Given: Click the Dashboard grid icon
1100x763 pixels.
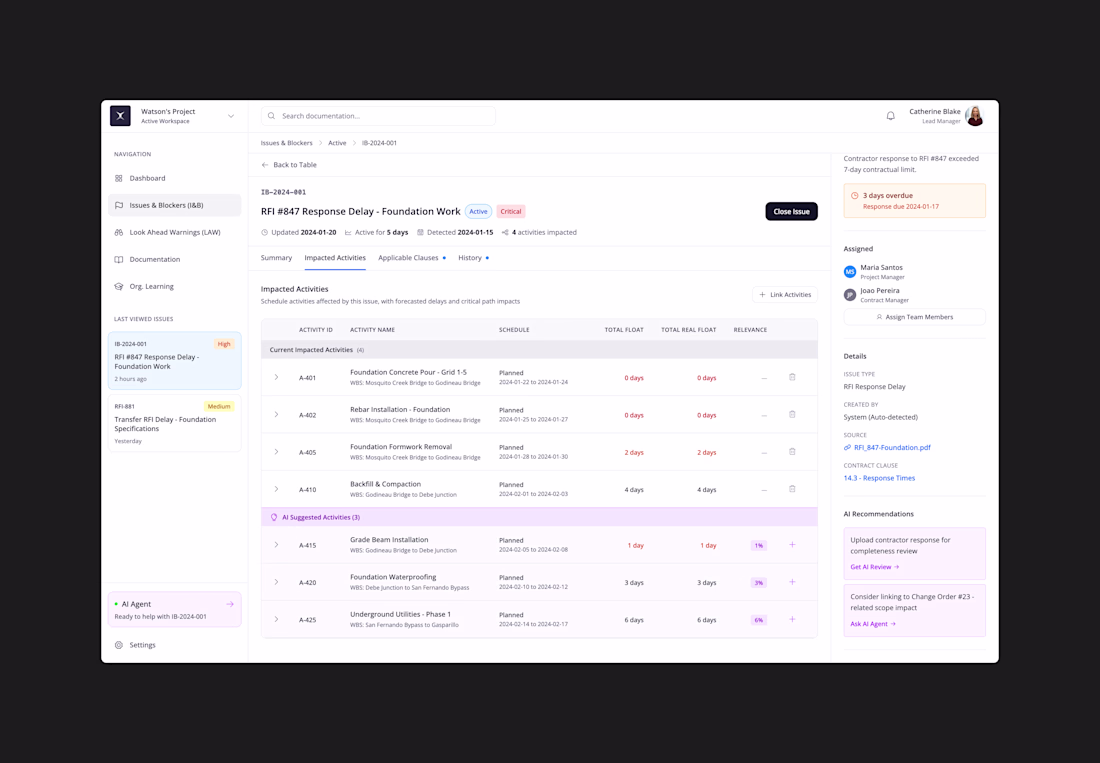Looking at the screenshot, I should [x=119, y=178].
